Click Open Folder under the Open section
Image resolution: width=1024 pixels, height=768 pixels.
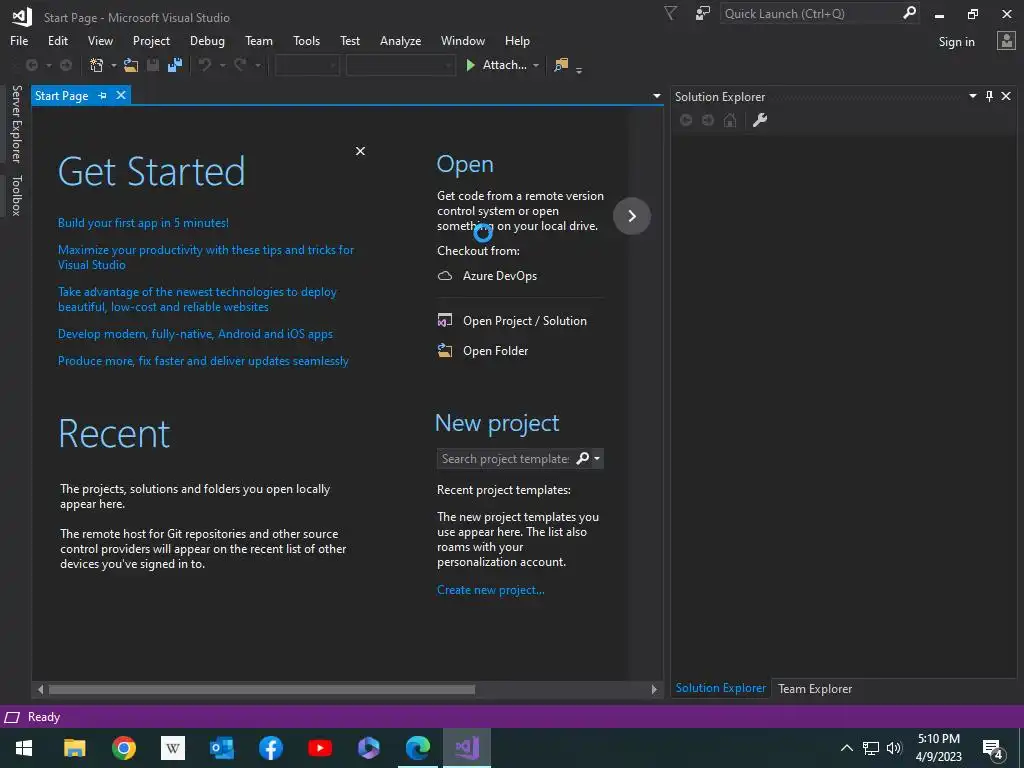495,351
